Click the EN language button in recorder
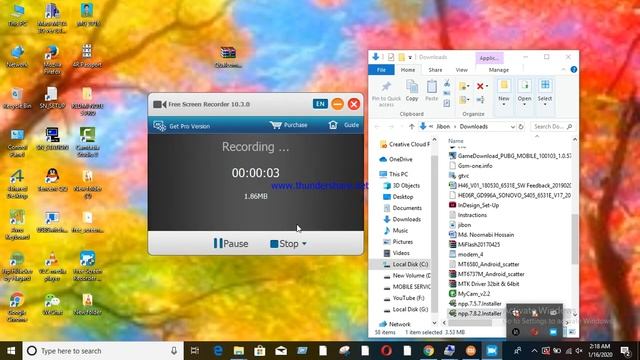640x360 pixels. (x=320, y=104)
